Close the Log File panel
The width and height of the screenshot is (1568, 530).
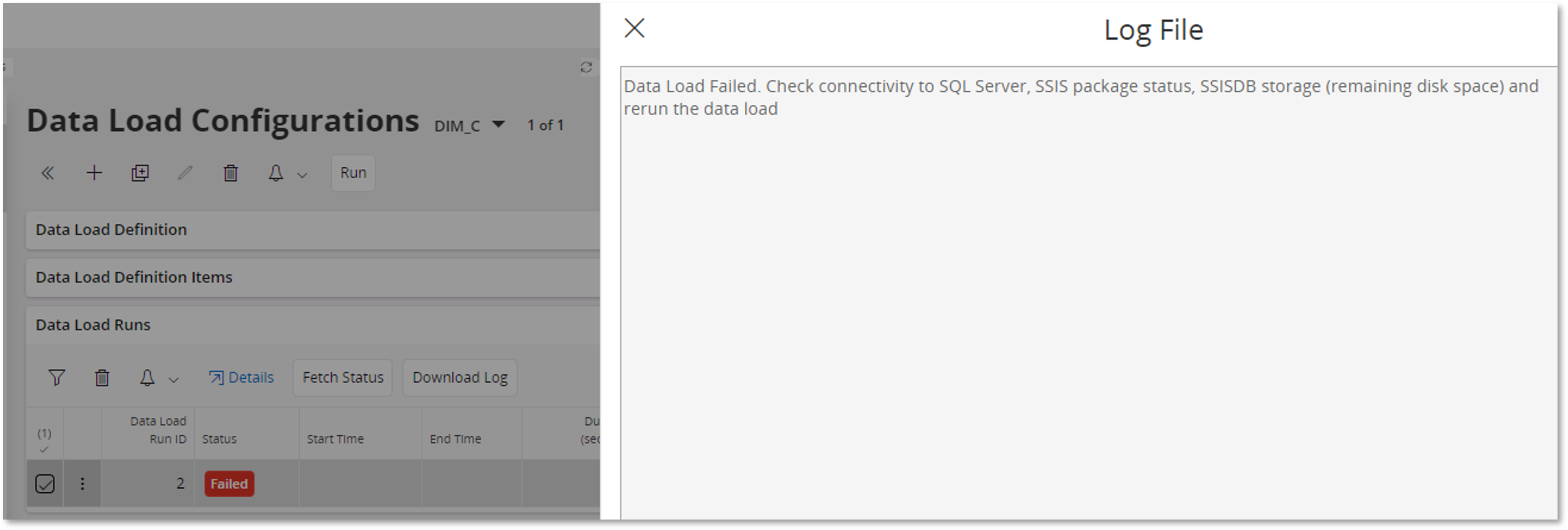(634, 28)
